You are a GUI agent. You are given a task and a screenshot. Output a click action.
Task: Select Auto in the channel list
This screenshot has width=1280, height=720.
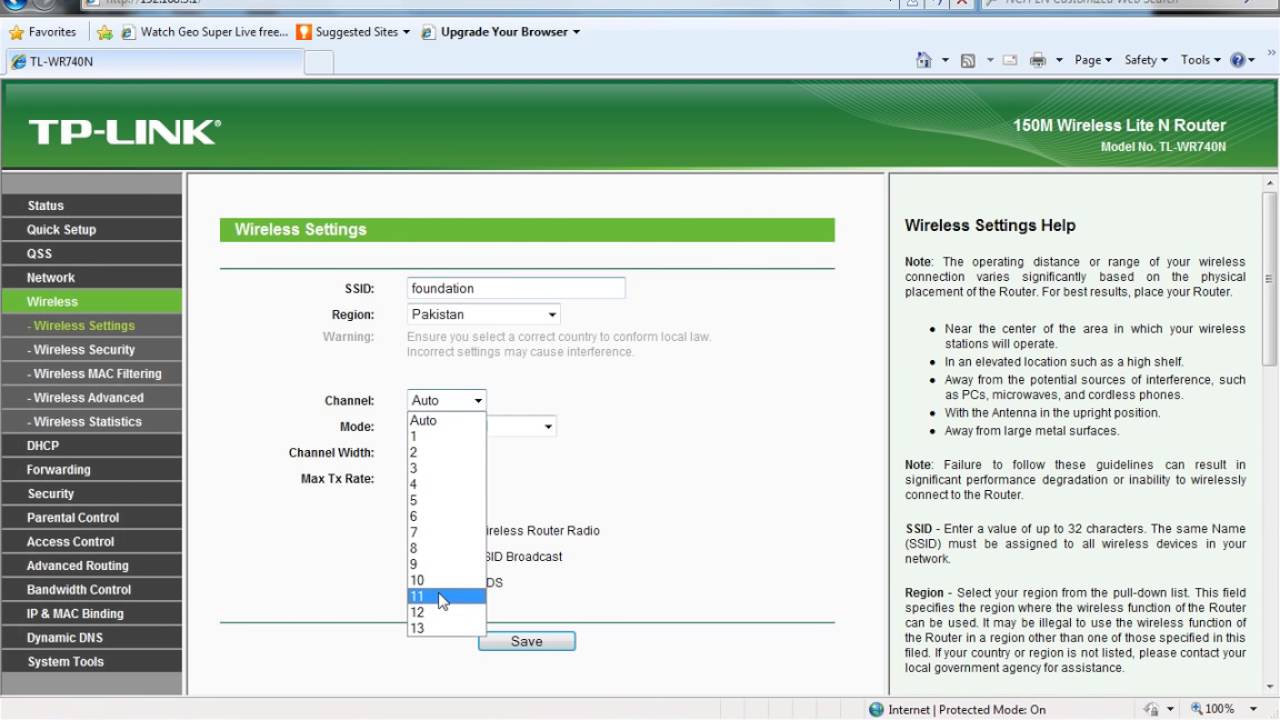446,421
